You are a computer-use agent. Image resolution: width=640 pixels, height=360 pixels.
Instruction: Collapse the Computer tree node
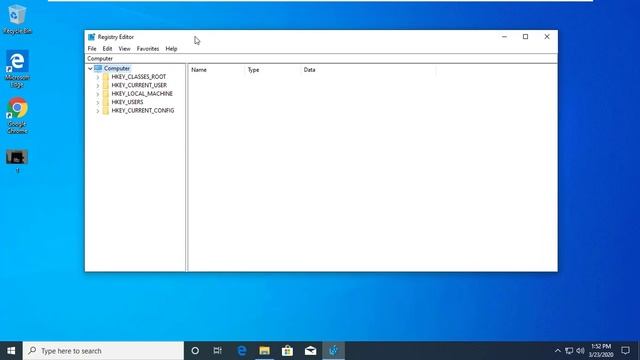(90, 69)
